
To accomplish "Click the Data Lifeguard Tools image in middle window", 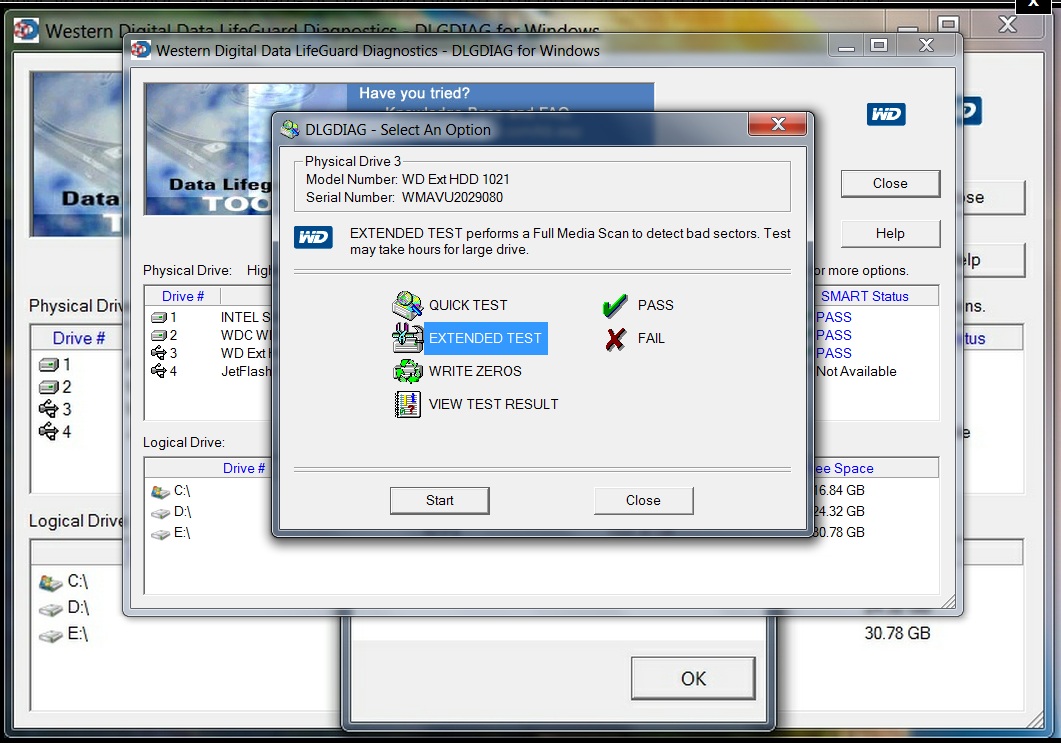I will (x=208, y=149).
